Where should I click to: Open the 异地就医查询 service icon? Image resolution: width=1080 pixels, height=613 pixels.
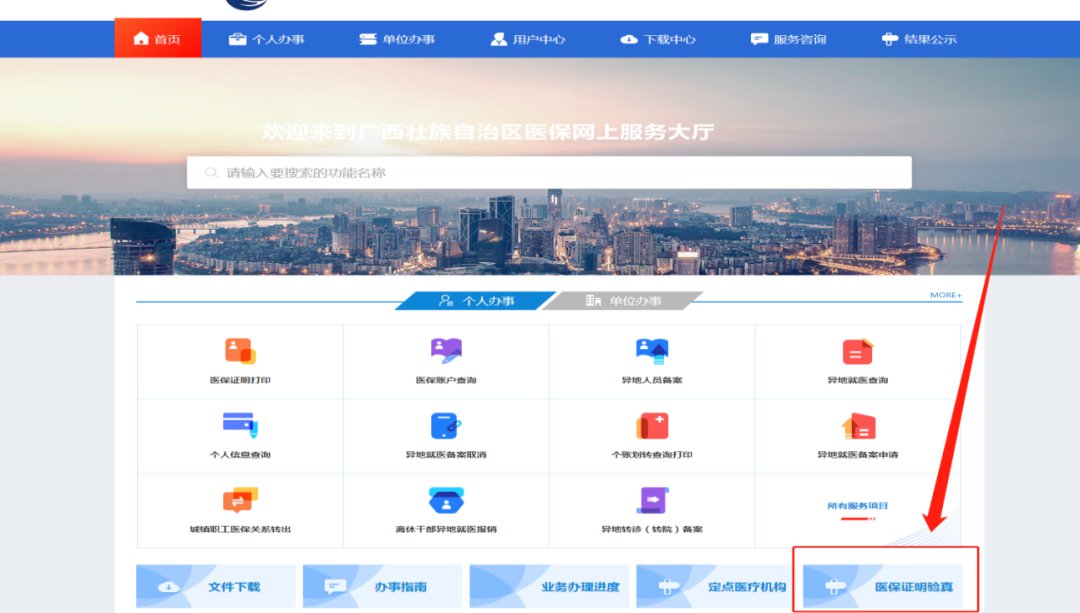tap(858, 351)
